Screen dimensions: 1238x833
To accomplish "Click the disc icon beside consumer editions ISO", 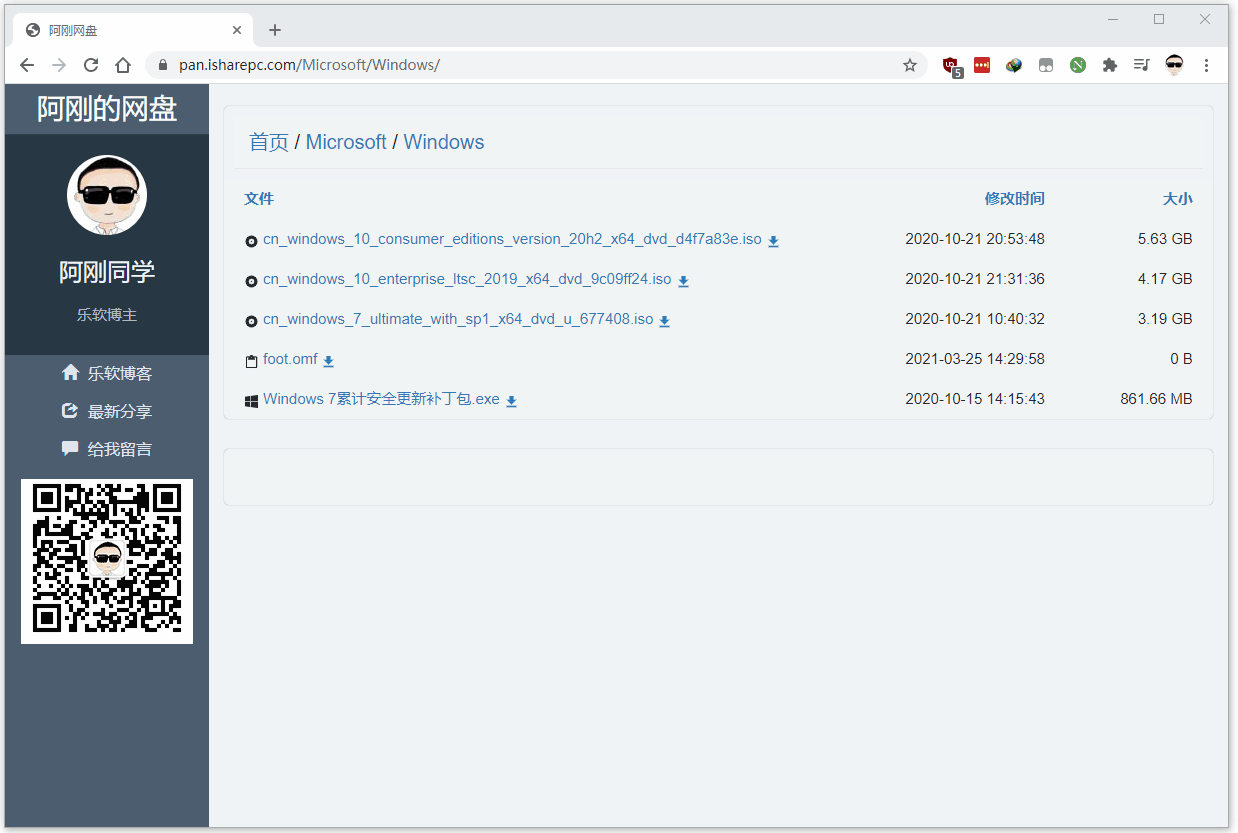I will click(x=251, y=241).
